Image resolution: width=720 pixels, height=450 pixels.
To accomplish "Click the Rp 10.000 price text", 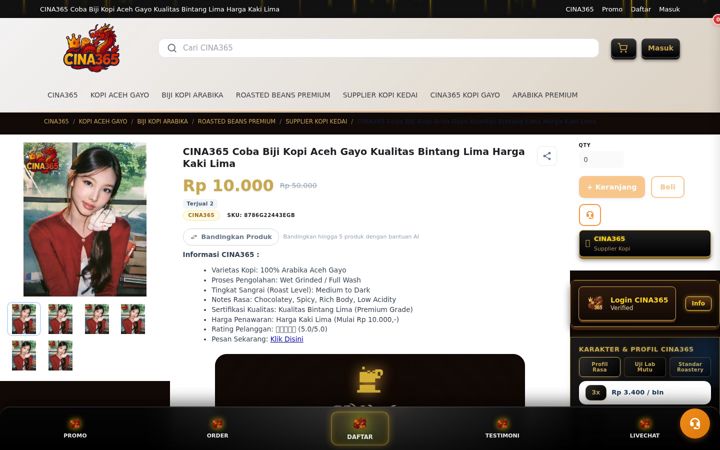I will 228,186.
